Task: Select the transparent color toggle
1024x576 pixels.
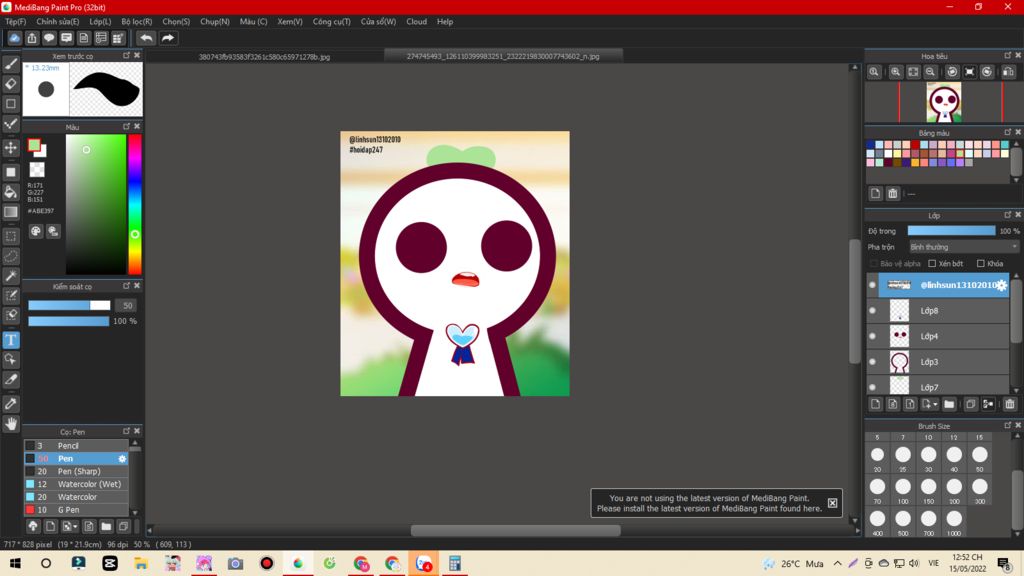Action: tap(37, 170)
